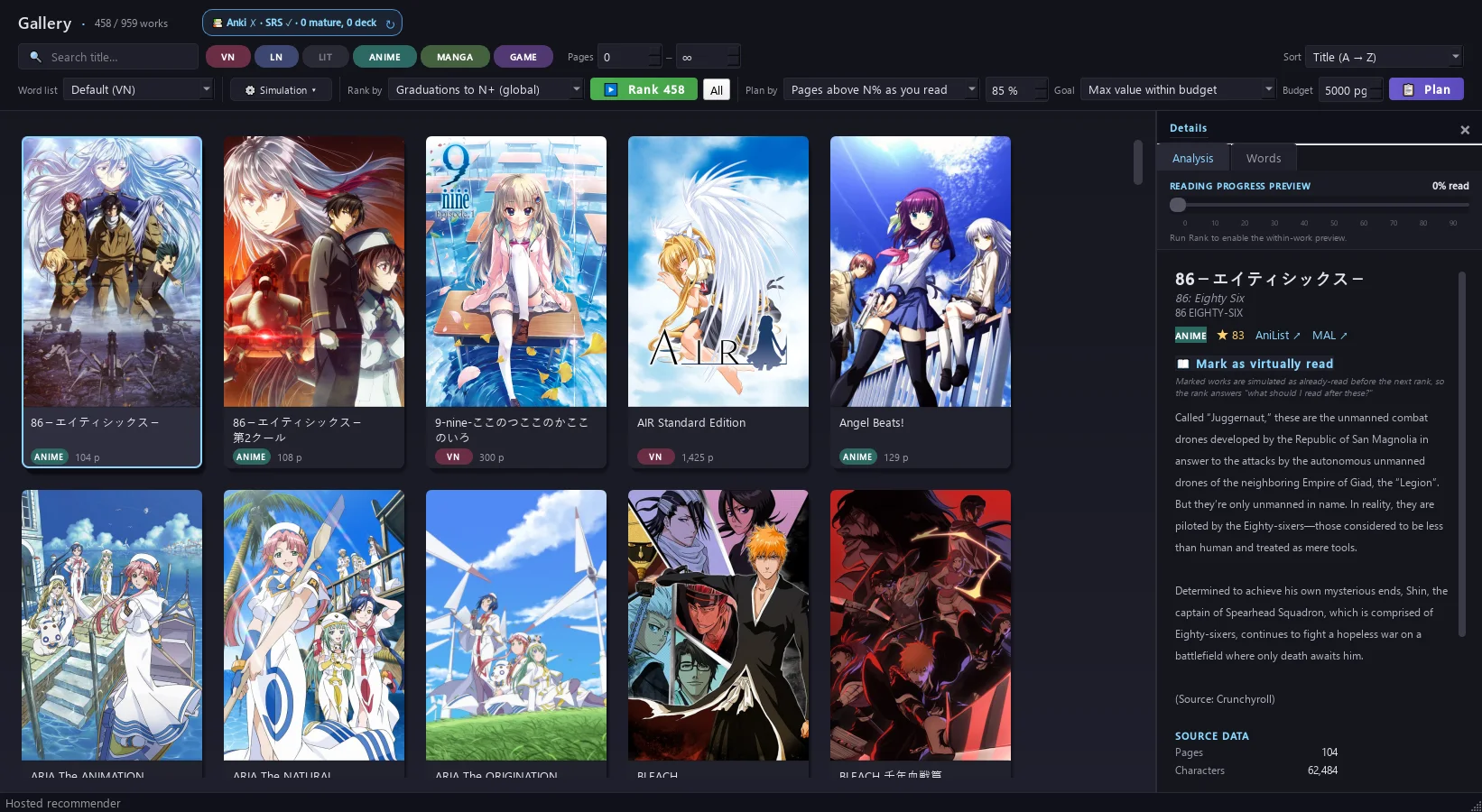Toggle the All button next to Rank
This screenshot has height=812, width=1482.
pyautogui.click(x=717, y=90)
